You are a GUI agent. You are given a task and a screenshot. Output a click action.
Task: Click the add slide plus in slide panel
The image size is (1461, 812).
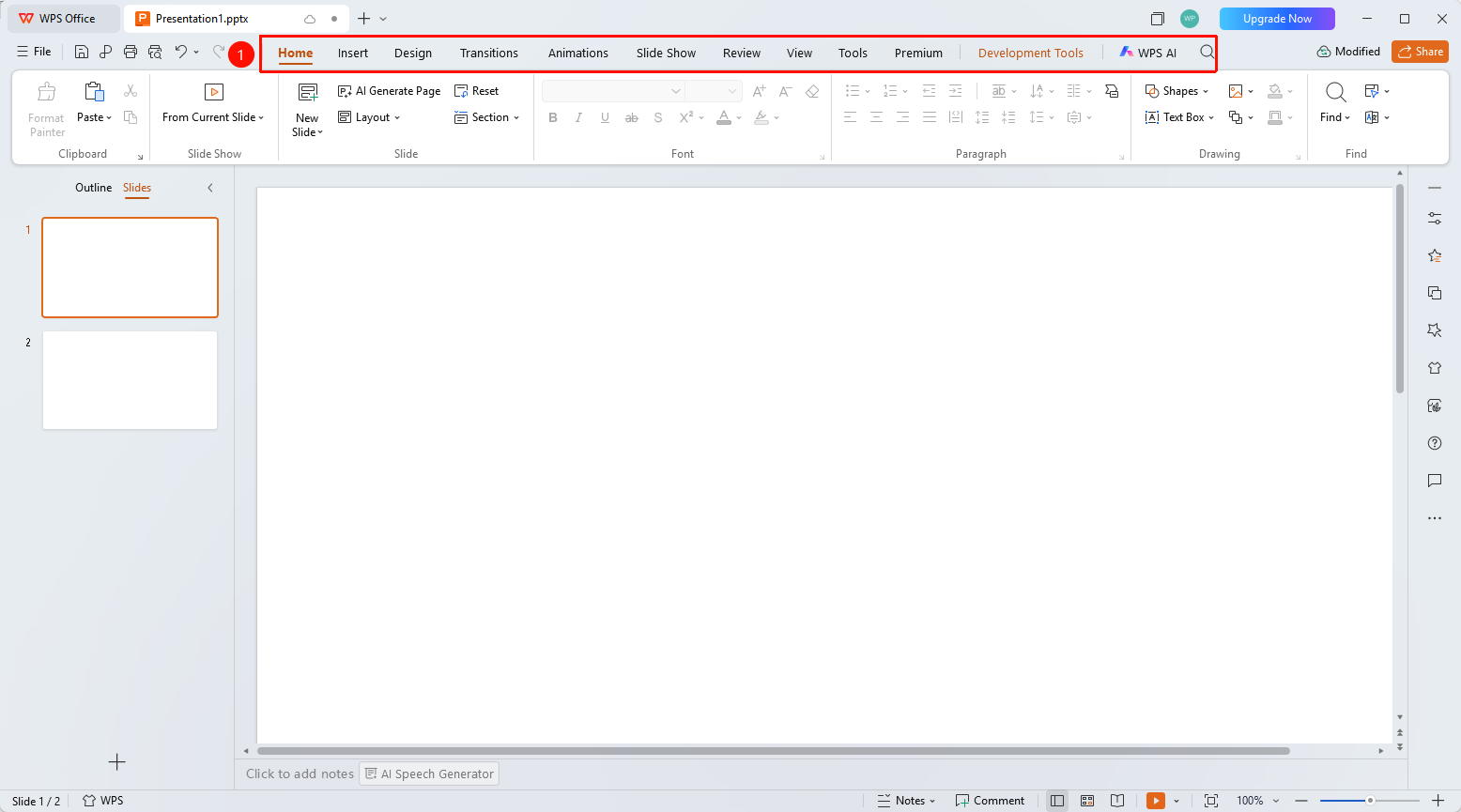tap(117, 762)
